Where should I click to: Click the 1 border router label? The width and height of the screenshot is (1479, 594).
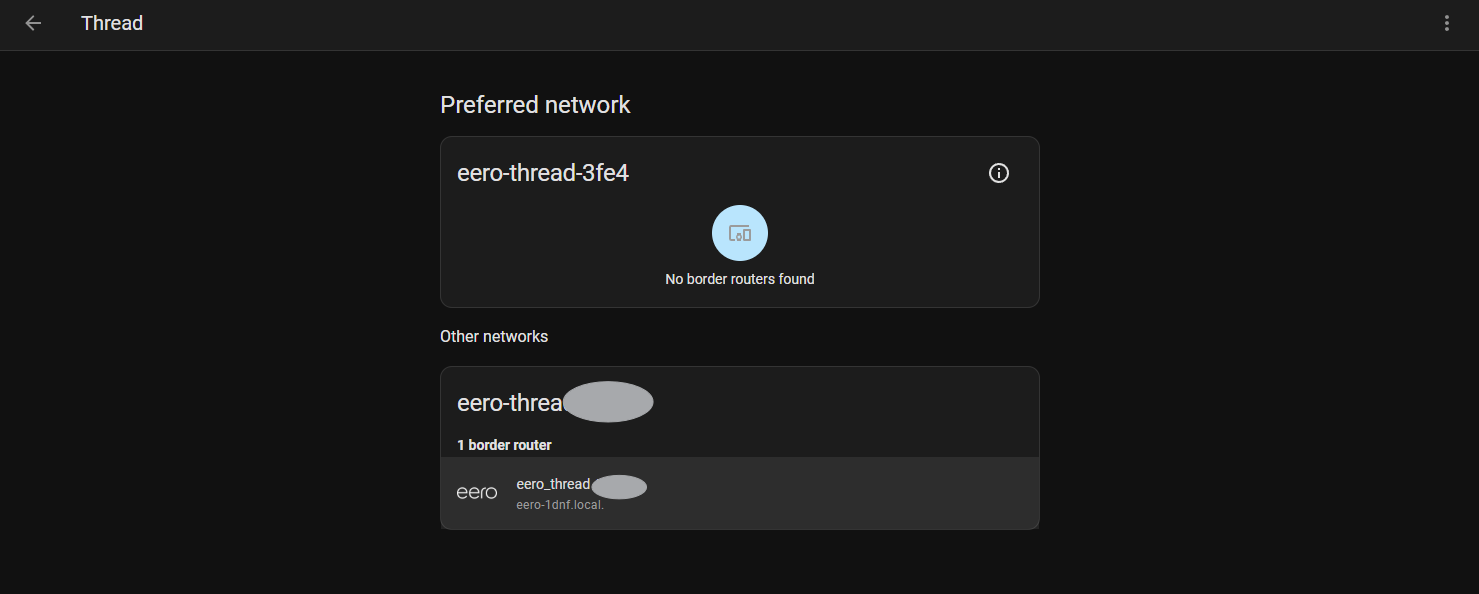(x=504, y=445)
